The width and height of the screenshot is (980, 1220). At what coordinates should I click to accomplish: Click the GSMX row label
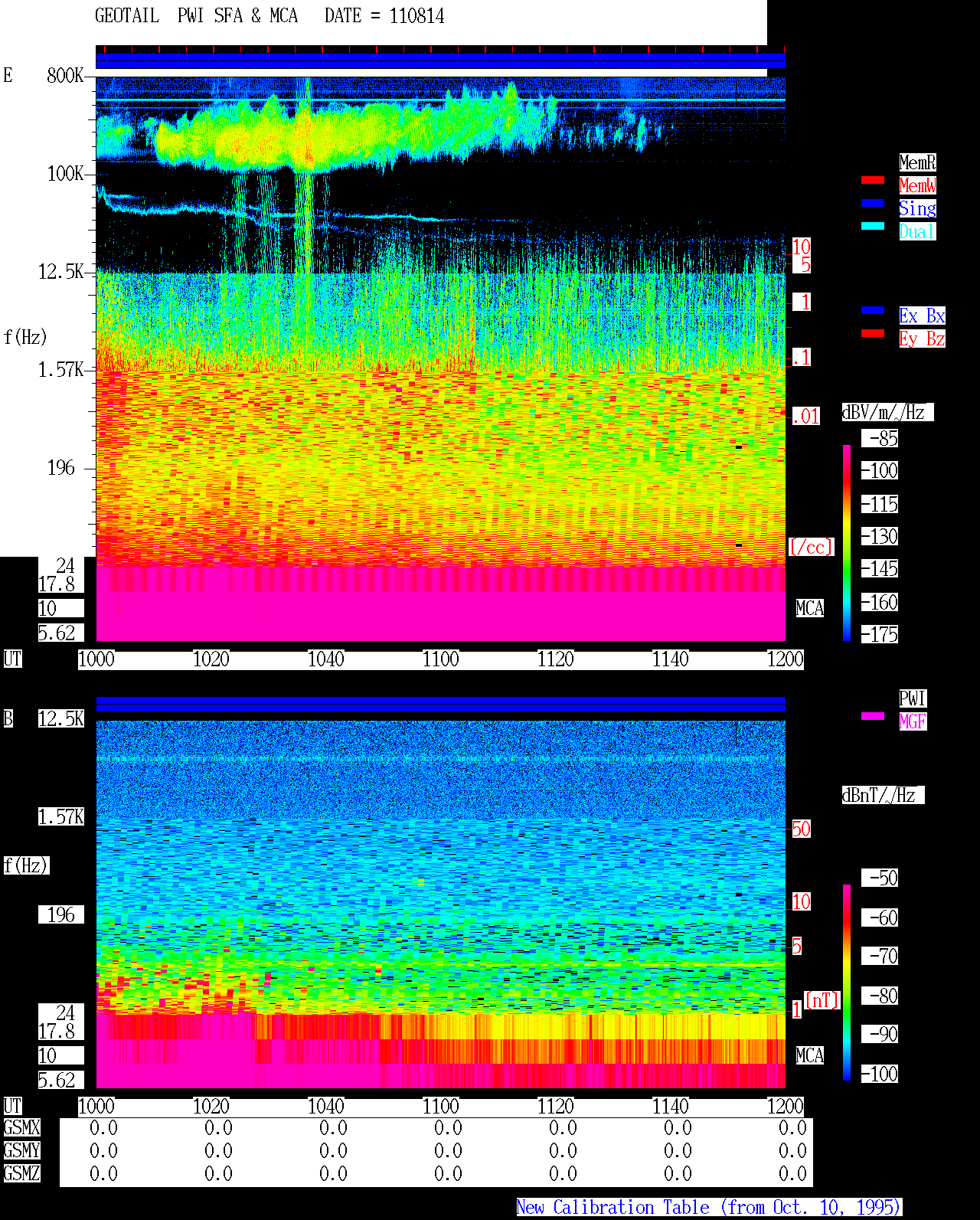(x=21, y=1128)
